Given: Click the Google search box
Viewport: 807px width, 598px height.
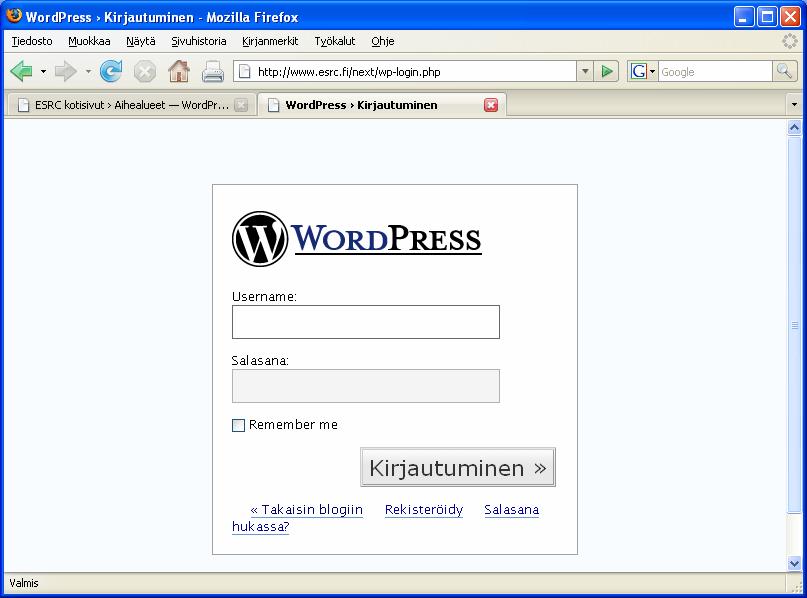Looking at the screenshot, I should point(715,72).
